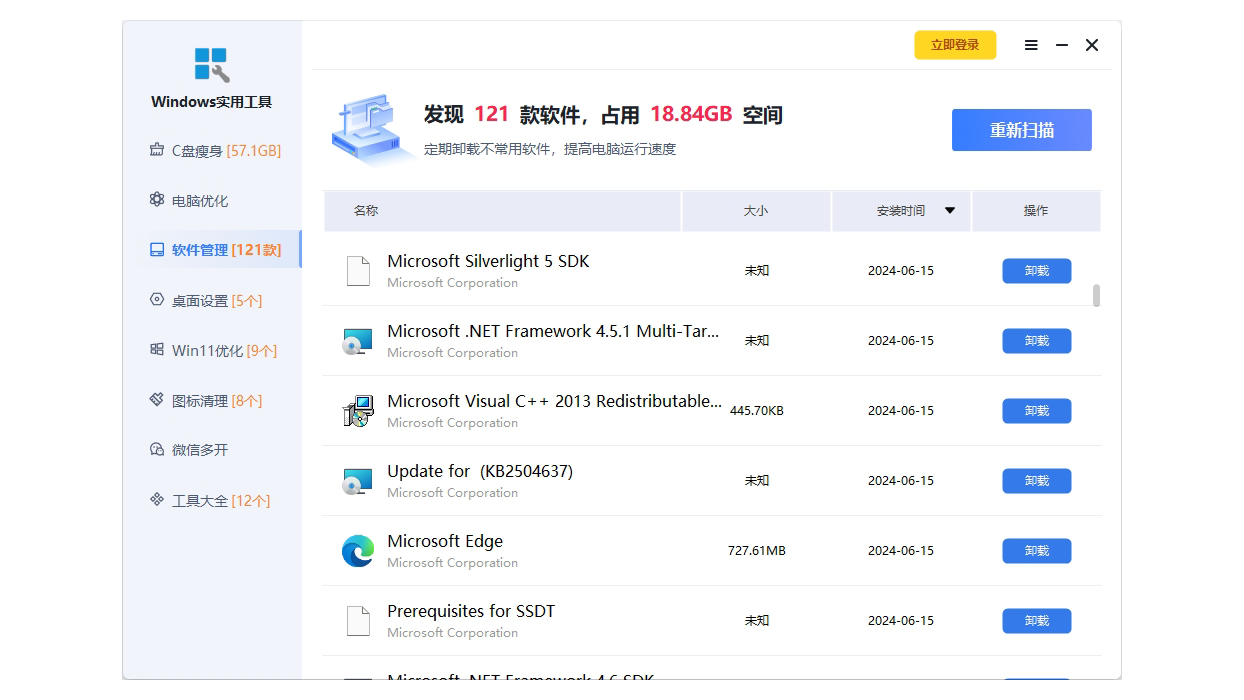The image size is (1244, 700).
Task: Switch to 电脑优化 section
Action: [199, 201]
